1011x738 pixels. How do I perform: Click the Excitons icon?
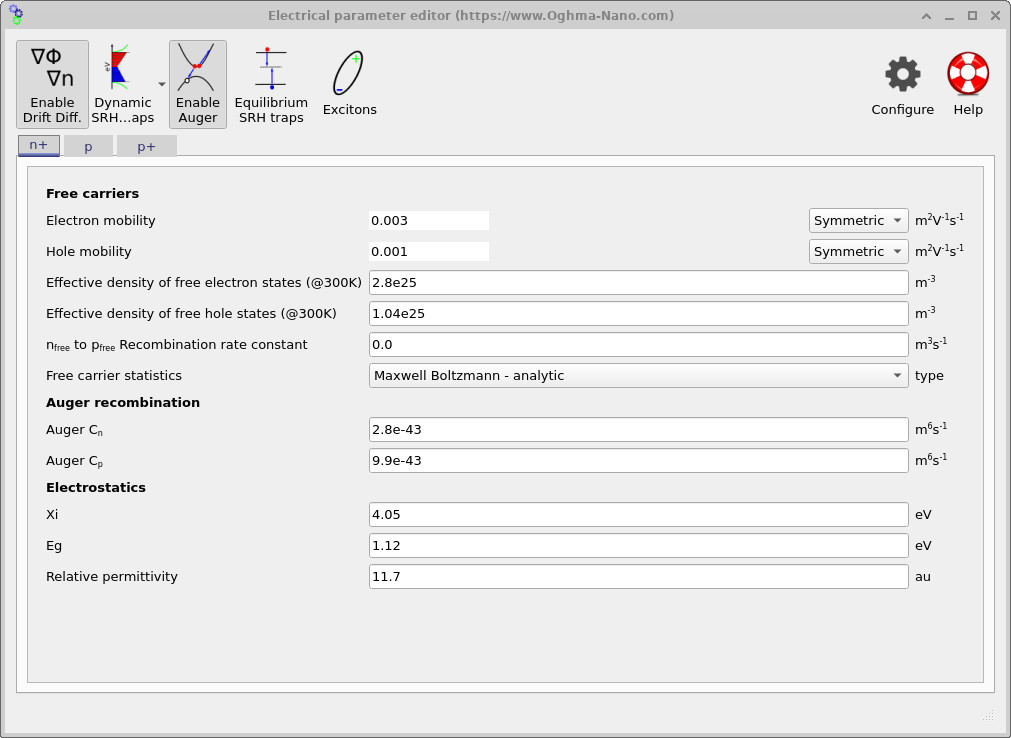349,75
